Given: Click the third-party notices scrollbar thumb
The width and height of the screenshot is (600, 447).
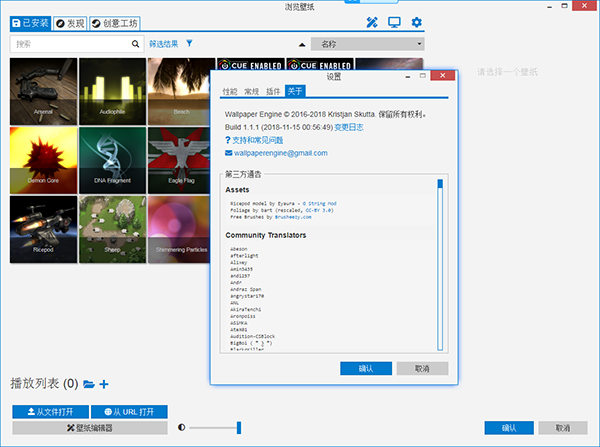Looking at the screenshot, I should pyautogui.click(x=440, y=184).
